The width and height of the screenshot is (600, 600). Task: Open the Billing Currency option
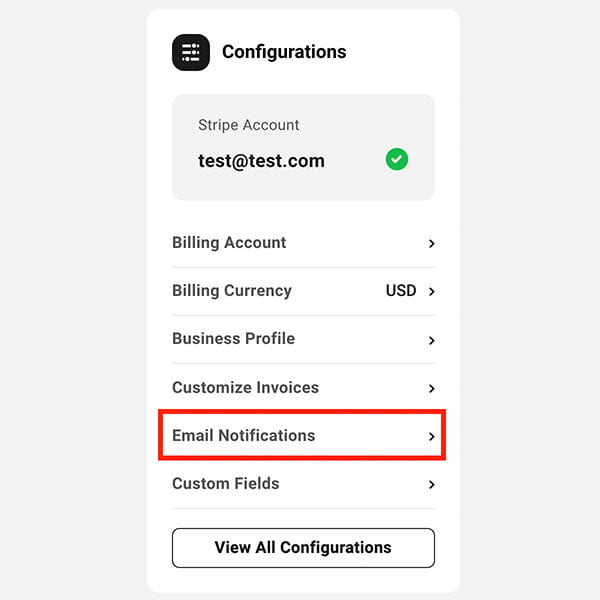click(232, 291)
